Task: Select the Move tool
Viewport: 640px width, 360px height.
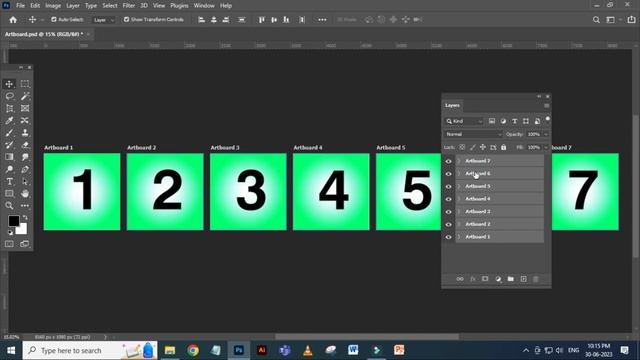Action: 9,84
